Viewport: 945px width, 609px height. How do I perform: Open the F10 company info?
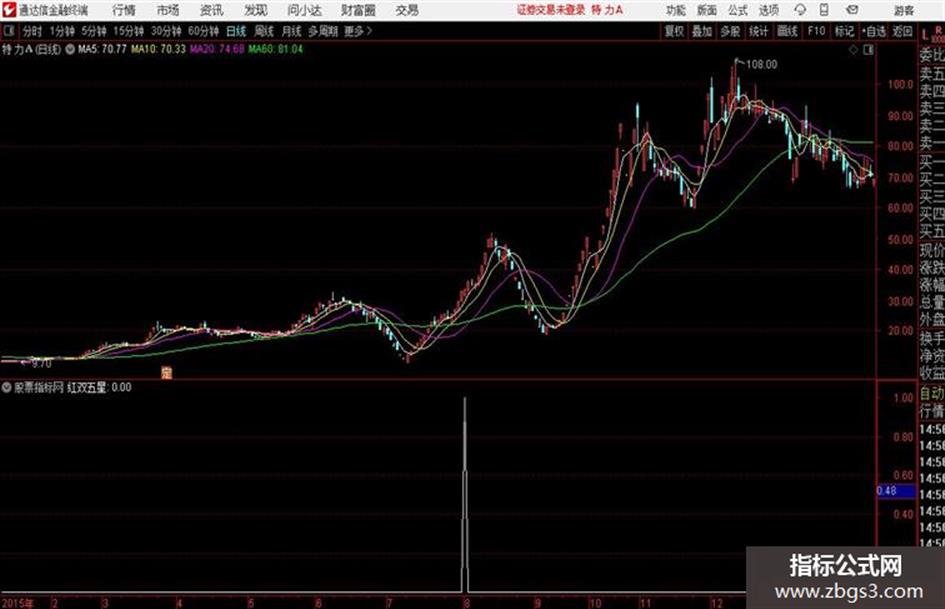coord(816,31)
